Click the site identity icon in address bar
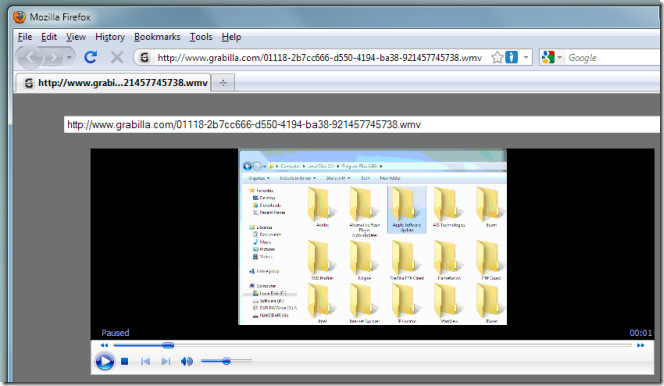The image size is (664, 386). pos(144,57)
